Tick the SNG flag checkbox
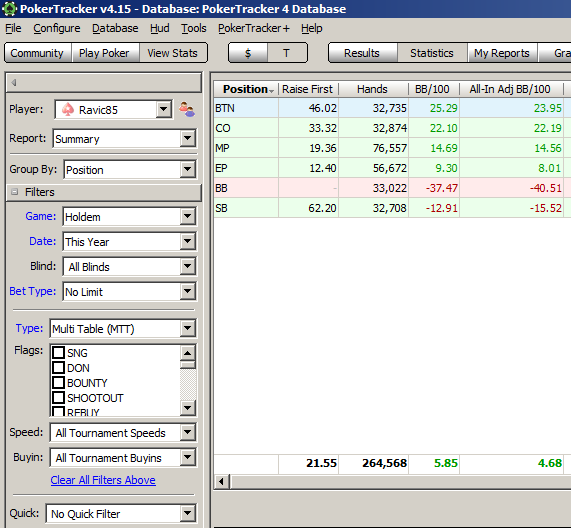 [59, 353]
